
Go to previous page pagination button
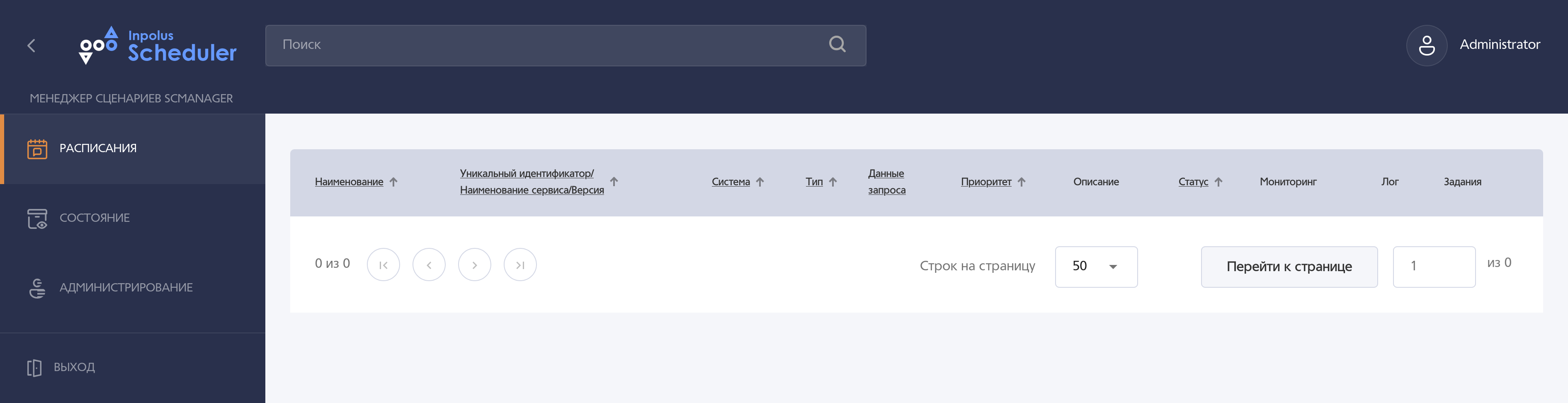click(429, 265)
